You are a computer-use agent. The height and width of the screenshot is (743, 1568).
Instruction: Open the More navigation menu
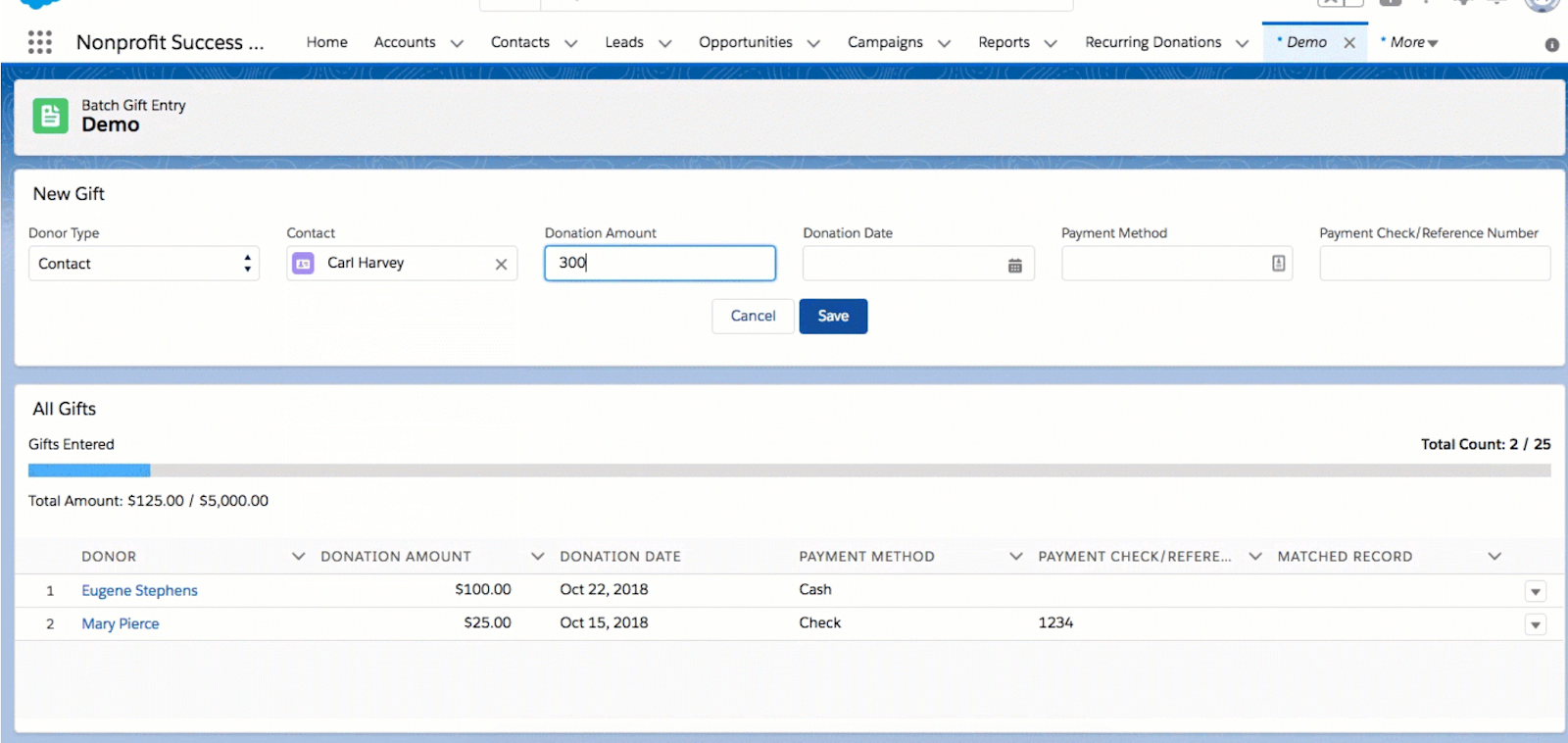(x=1410, y=42)
